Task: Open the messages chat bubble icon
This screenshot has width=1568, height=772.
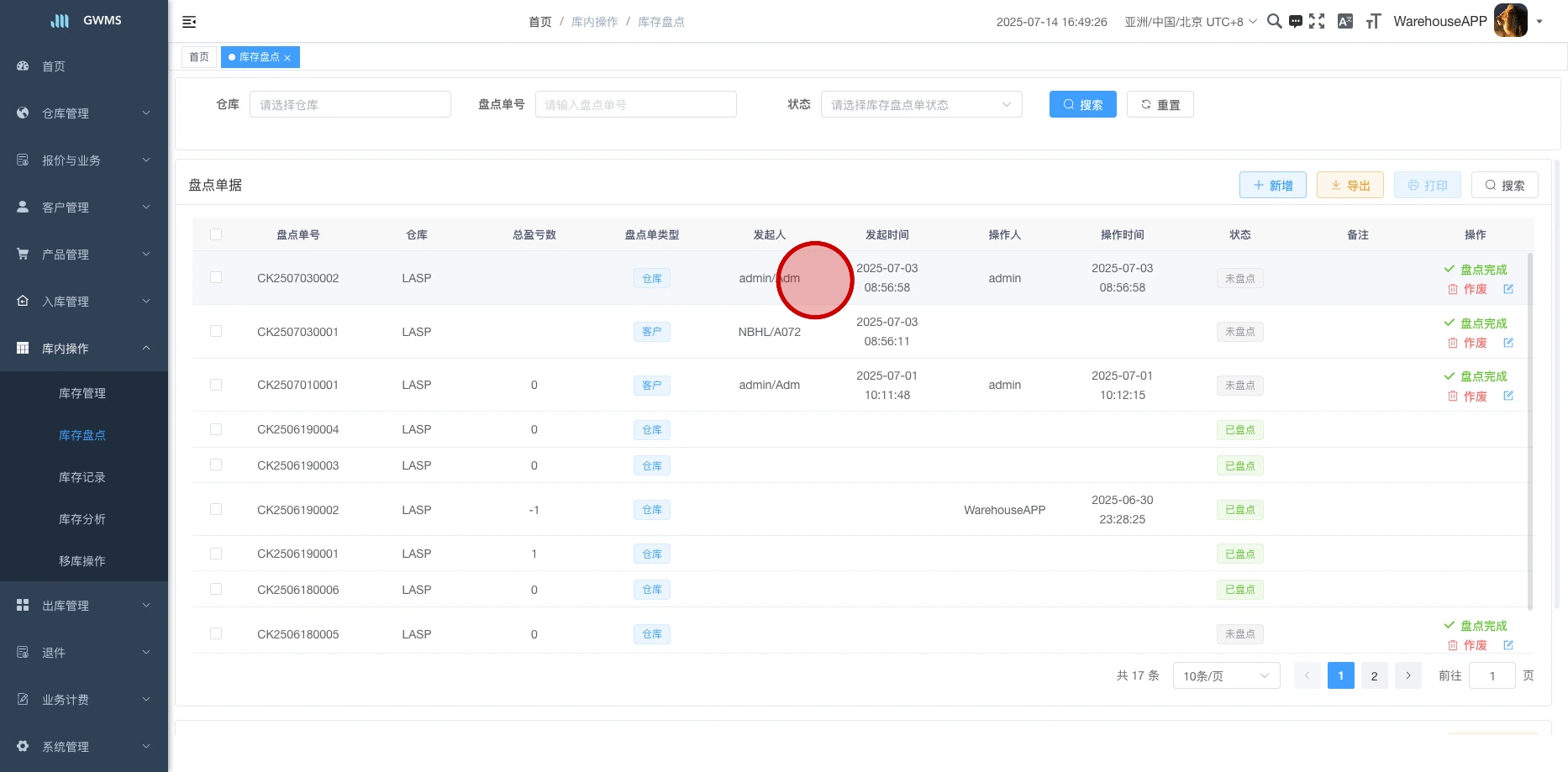Action: [1296, 22]
